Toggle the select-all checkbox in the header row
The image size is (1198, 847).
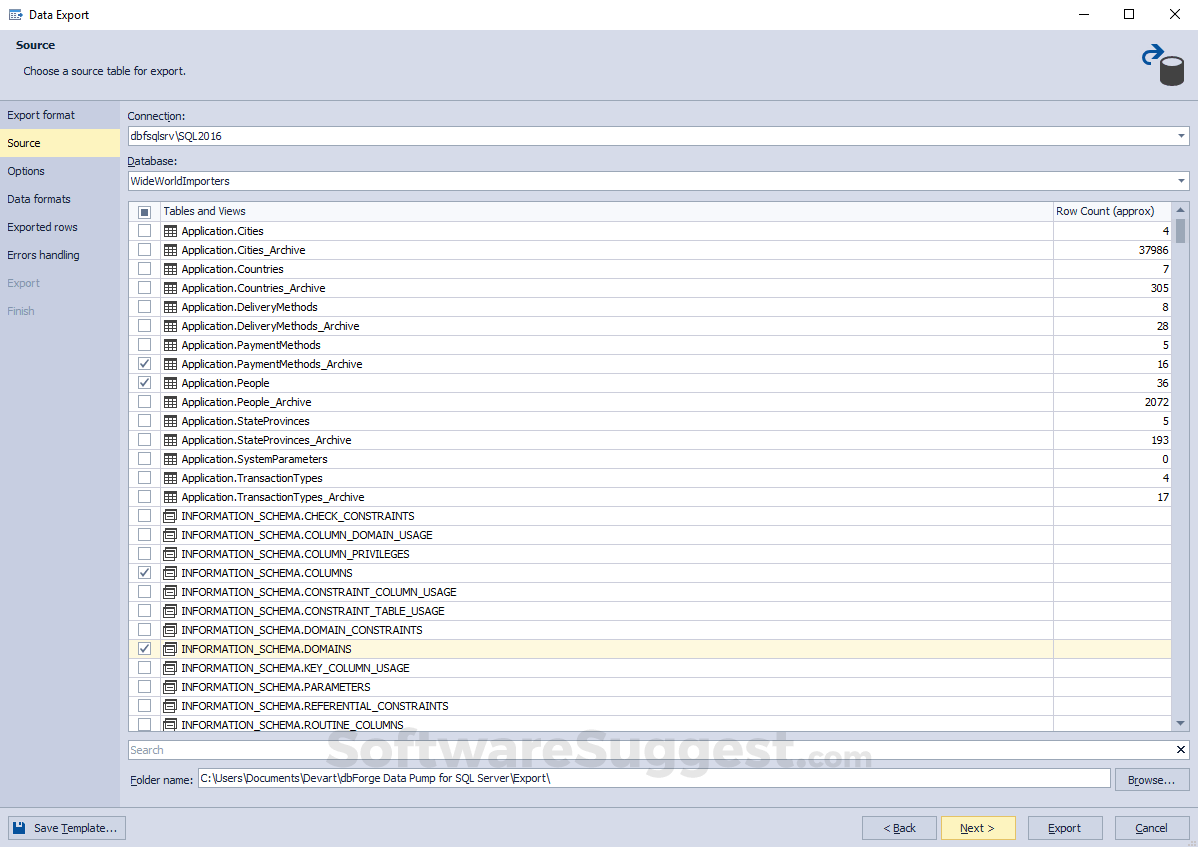[x=144, y=211]
